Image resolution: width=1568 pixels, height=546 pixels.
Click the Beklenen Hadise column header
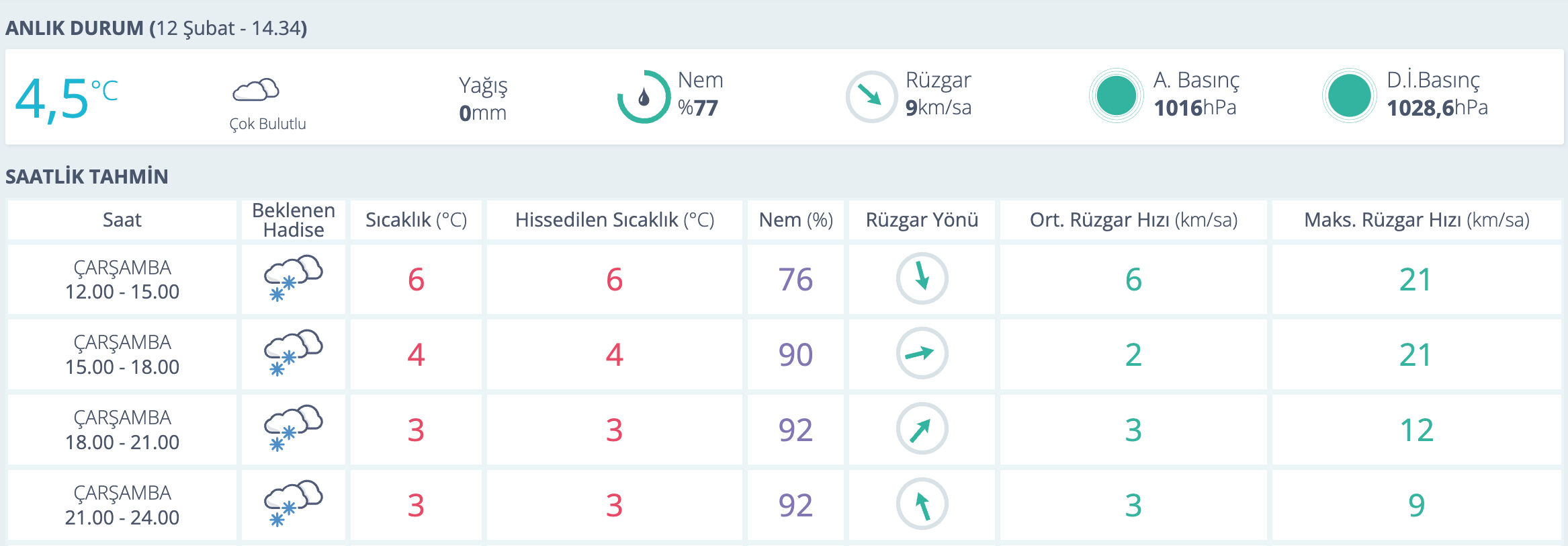[x=293, y=220]
